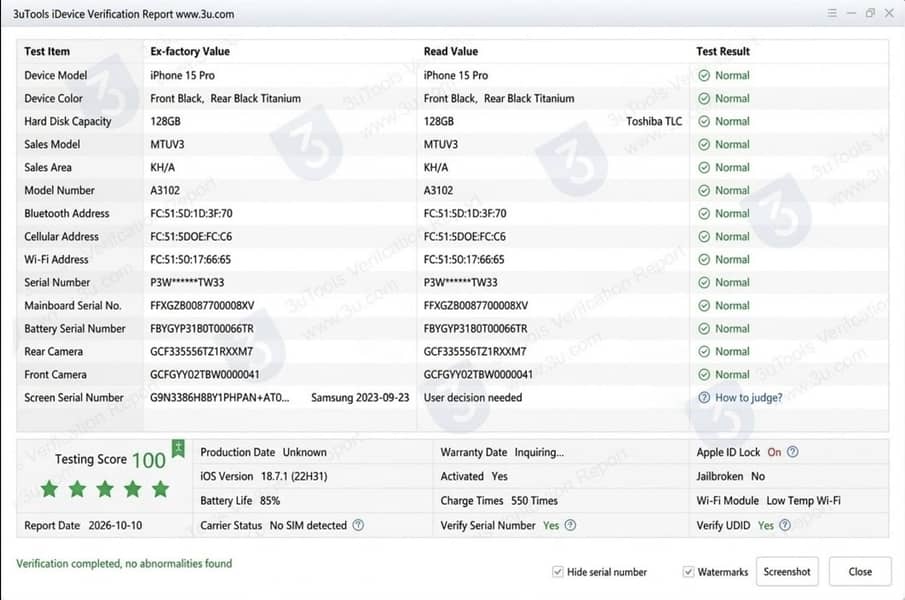Click the MTUV3 Sales Model ex-factory value

pos(167,144)
